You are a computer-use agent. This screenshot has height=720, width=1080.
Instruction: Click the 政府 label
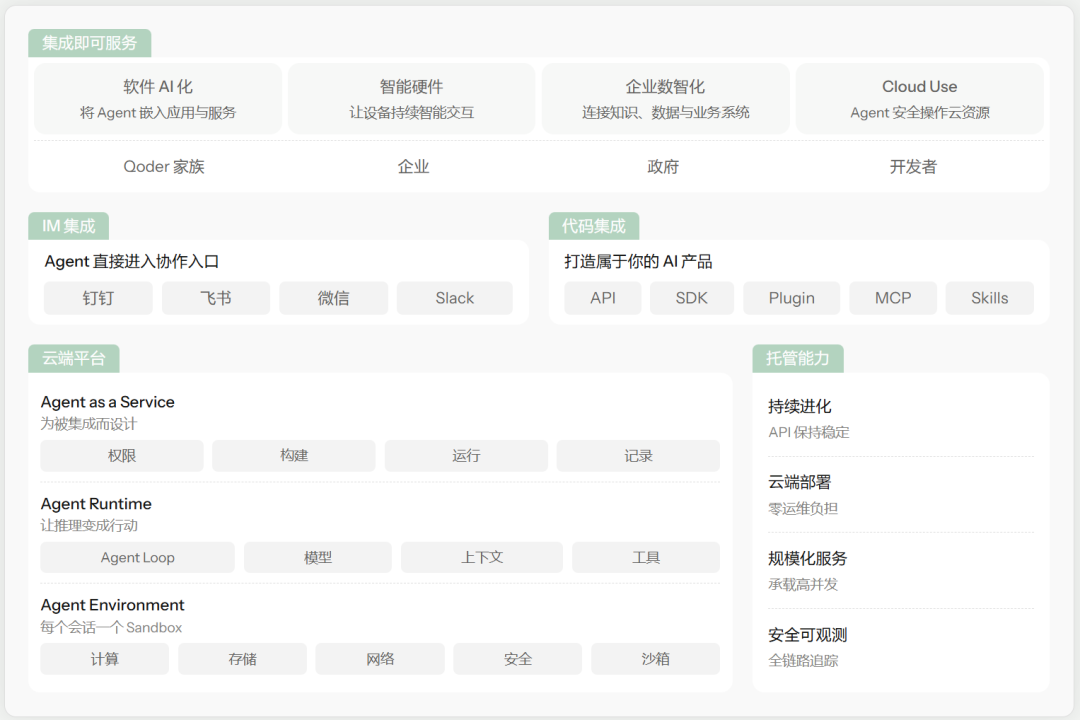tap(663, 167)
